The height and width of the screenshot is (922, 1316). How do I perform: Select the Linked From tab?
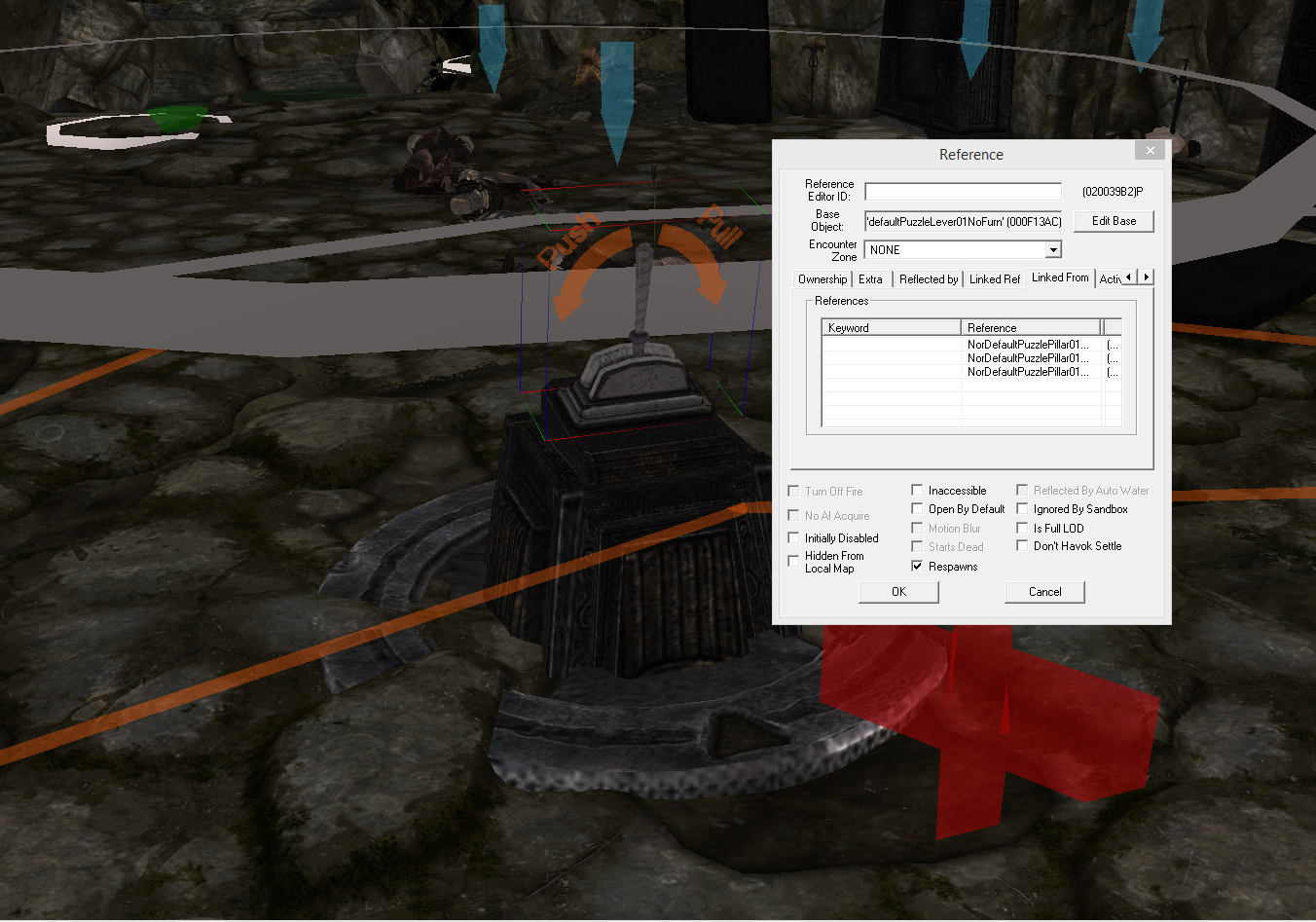point(1060,277)
